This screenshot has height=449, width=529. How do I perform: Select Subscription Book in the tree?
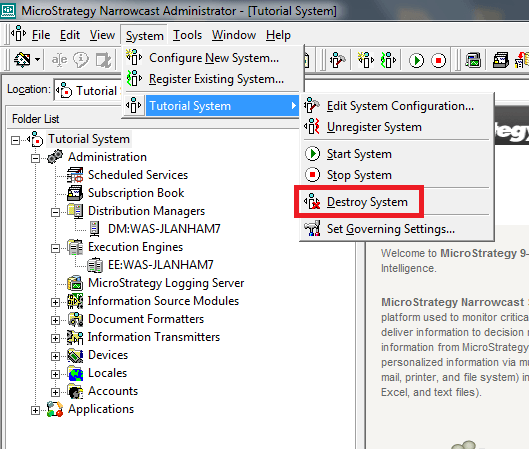coord(136,193)
